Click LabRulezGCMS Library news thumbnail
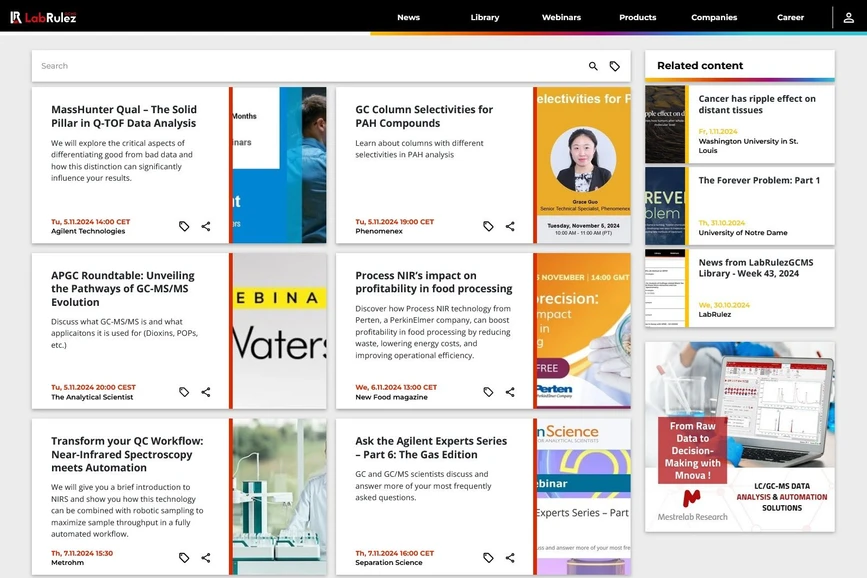Screen dimensions: 867x578 click(x=665, y=288)
